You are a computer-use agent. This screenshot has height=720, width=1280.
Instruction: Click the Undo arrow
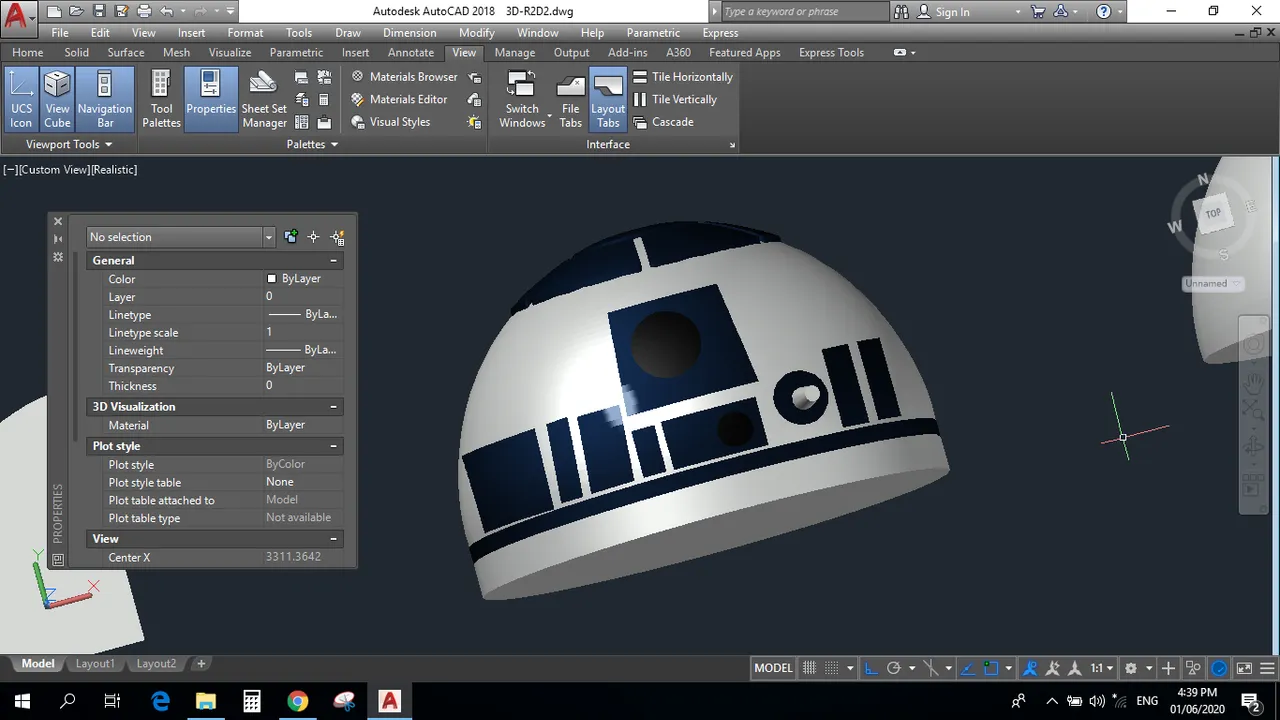pos(166,12)
